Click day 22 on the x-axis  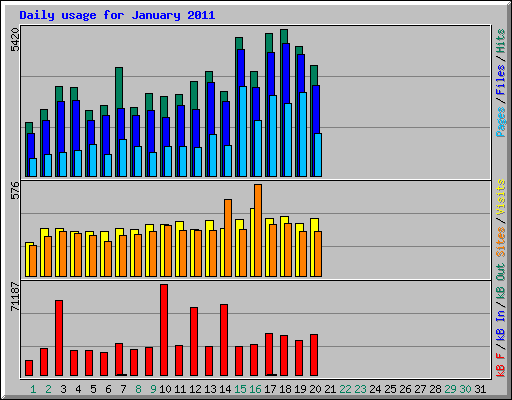(x=345, y=389)
